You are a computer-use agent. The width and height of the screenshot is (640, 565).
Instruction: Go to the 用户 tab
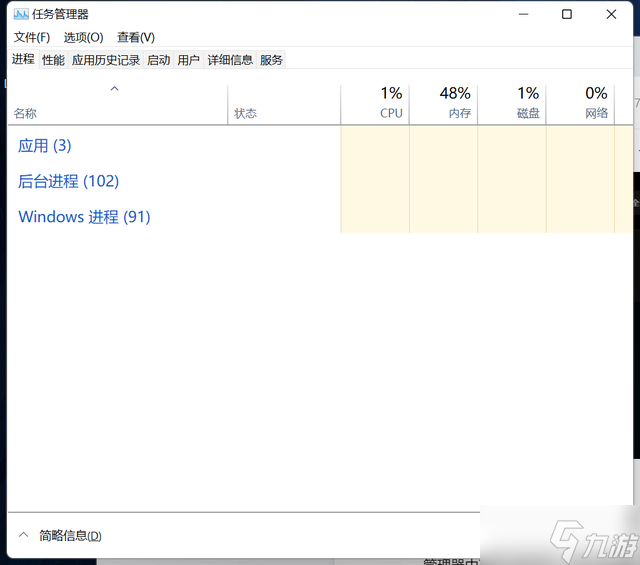point(189,60)
